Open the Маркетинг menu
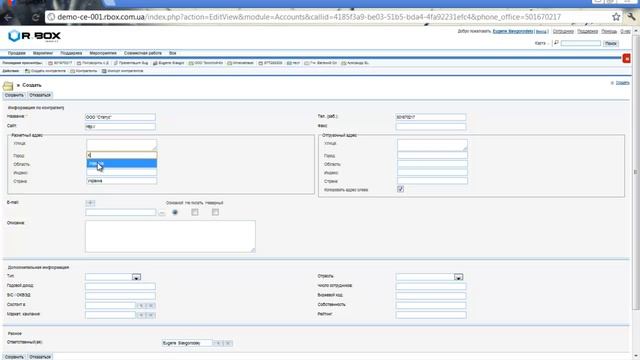This screenshot has width=640, height=360. [43, 53]
